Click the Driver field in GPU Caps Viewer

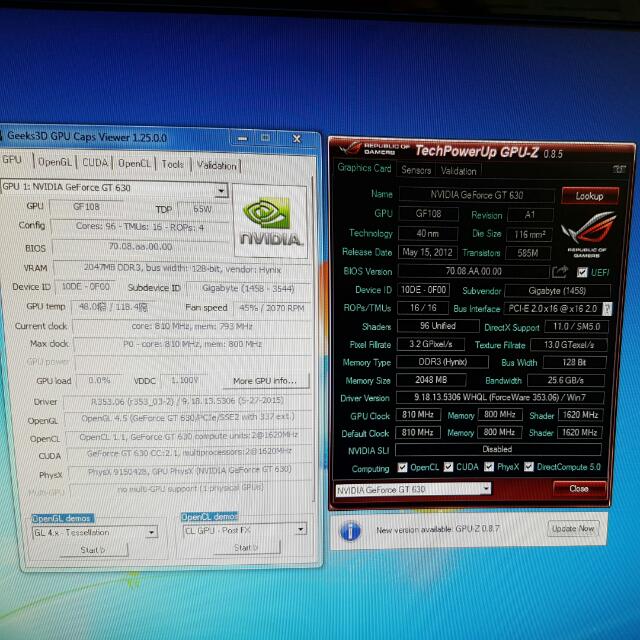pyautogui.click(x=187, y=401)
